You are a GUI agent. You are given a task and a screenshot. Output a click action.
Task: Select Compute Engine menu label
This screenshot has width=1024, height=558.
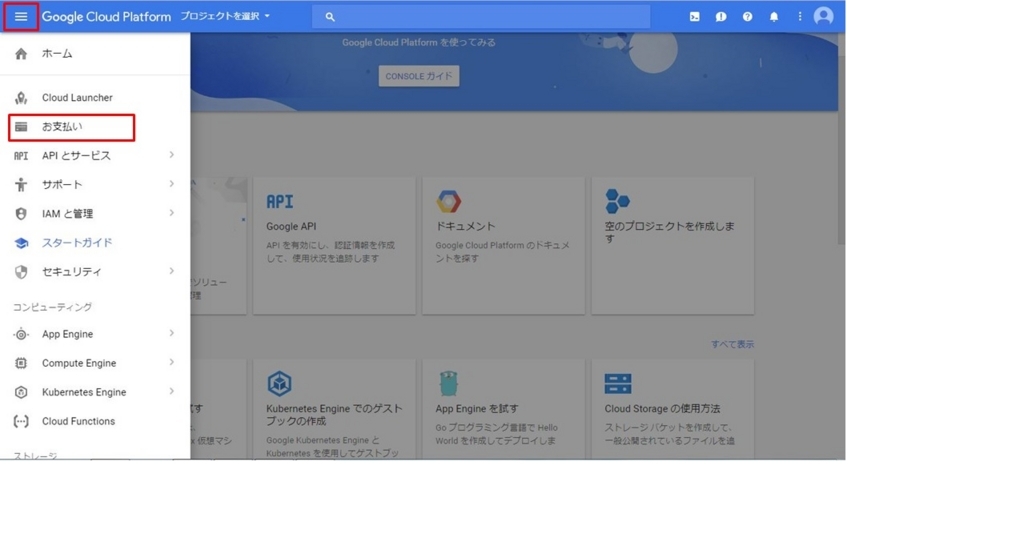pos(79,363)
